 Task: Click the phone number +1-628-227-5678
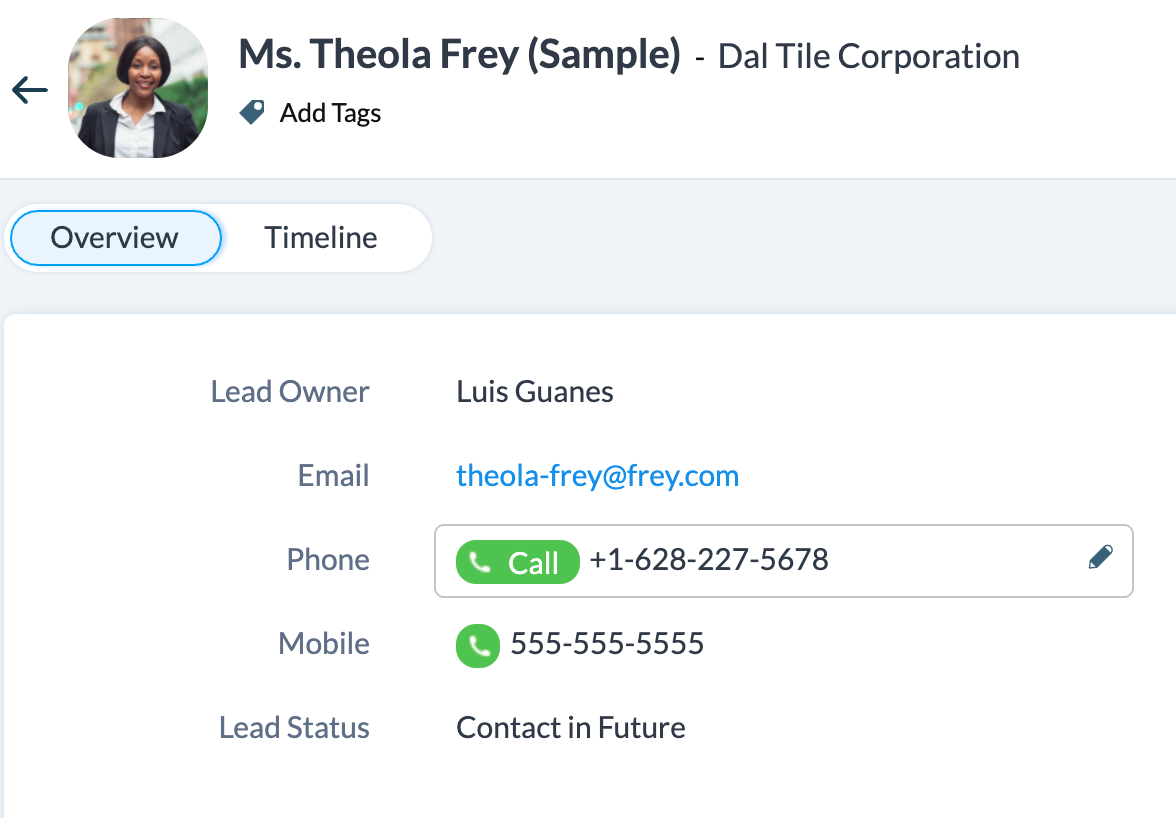click(x=709, y=560)
